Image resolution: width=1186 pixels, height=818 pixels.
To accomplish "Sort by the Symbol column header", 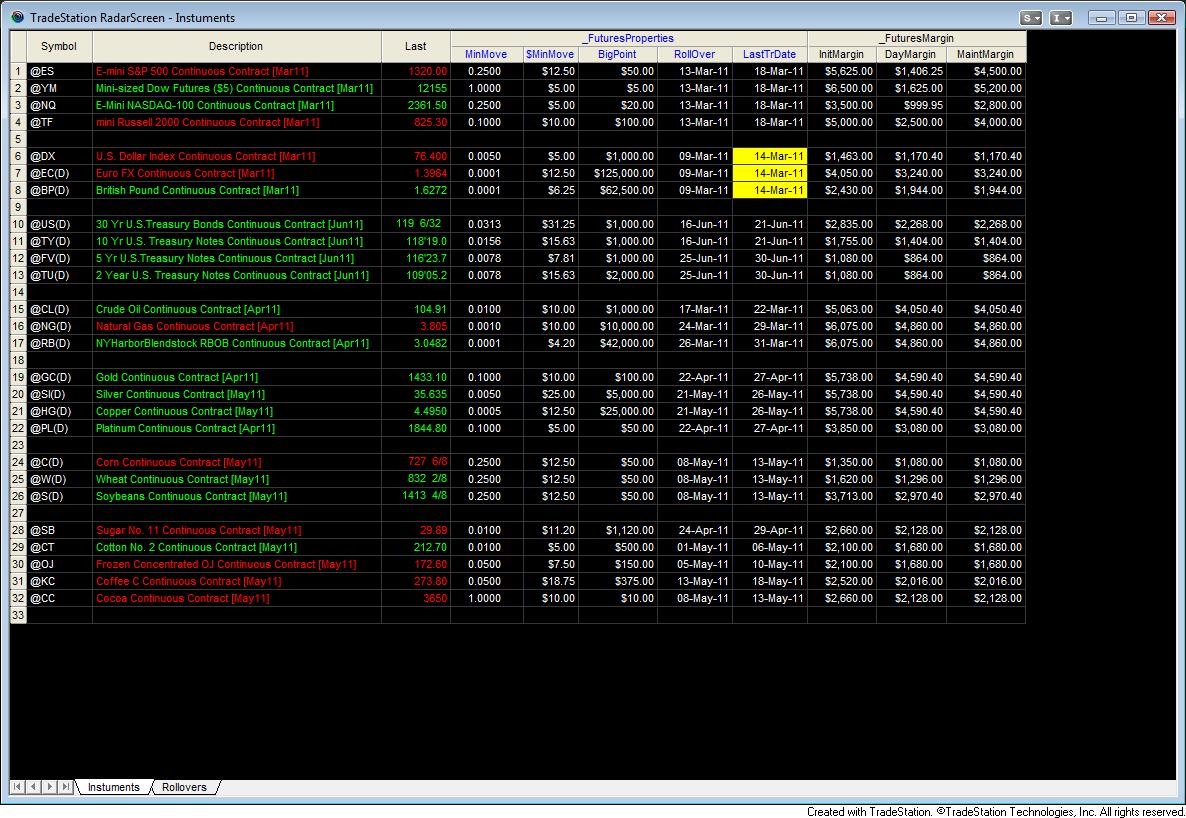I will pos(59,46).
